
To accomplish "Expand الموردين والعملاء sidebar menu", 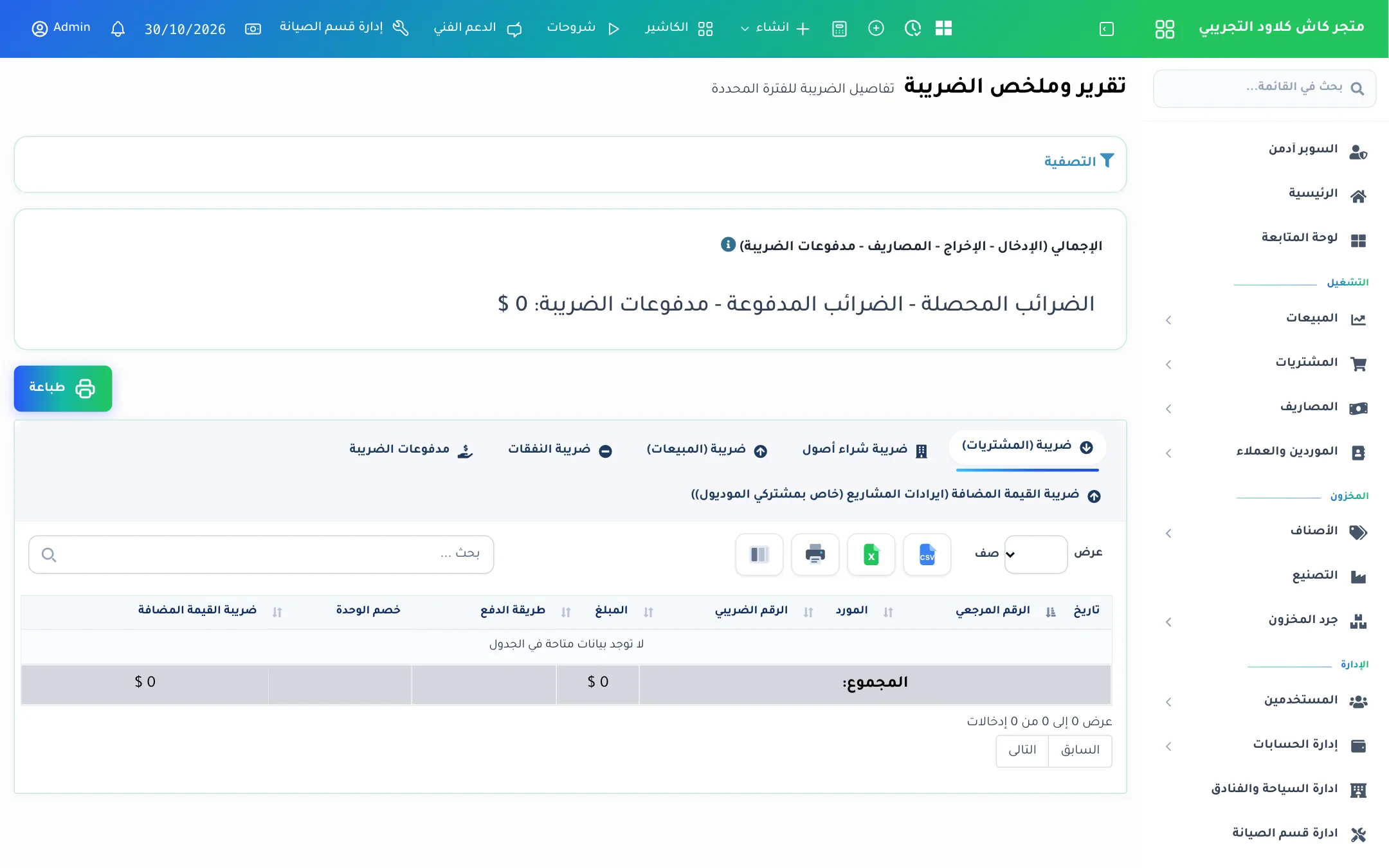I will pos(1265,451).
